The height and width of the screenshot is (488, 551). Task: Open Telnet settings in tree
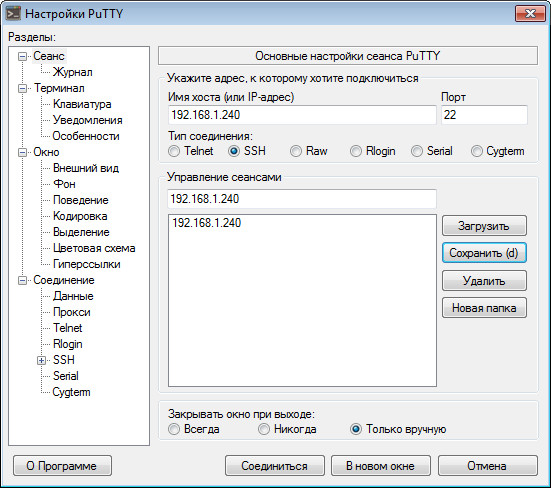pyautogui.click(x=67, y=328)
